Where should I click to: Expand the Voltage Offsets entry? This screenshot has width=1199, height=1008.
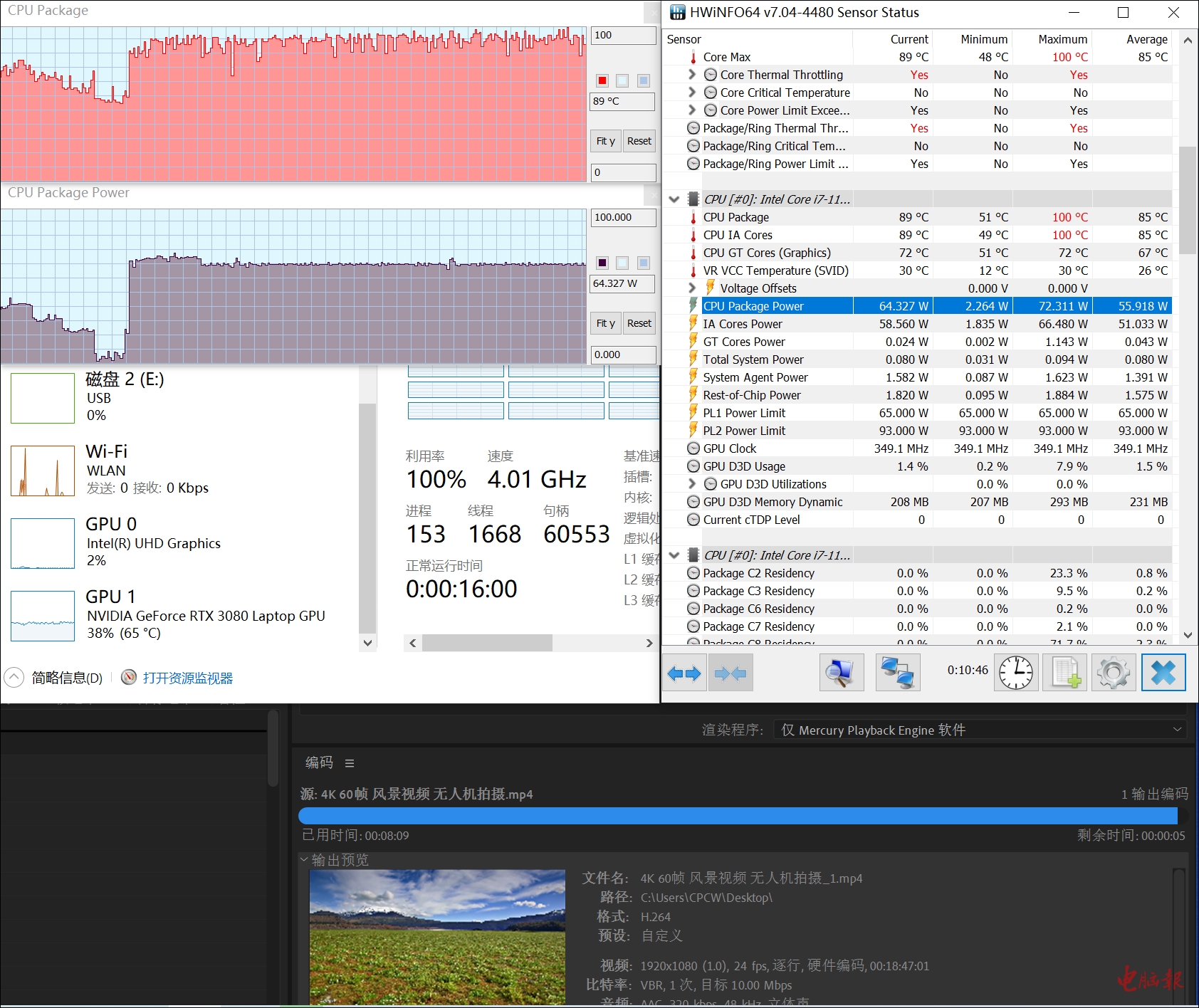[692, 288]
